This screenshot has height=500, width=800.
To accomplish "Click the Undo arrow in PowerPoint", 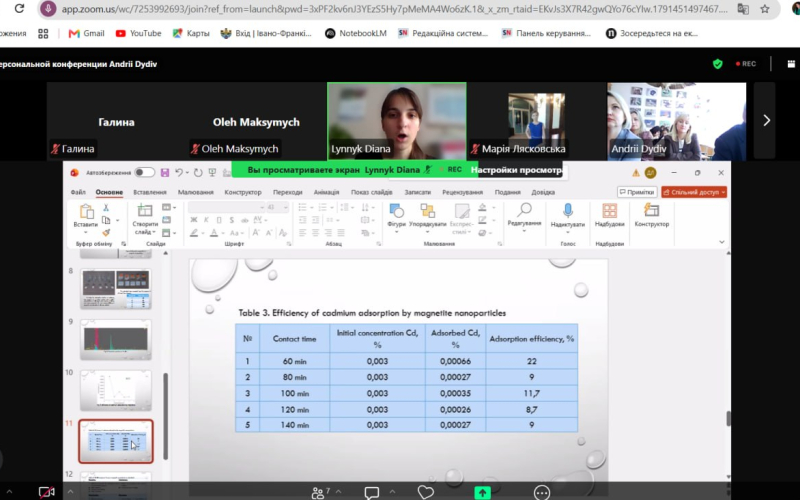I will click(178, 173).
